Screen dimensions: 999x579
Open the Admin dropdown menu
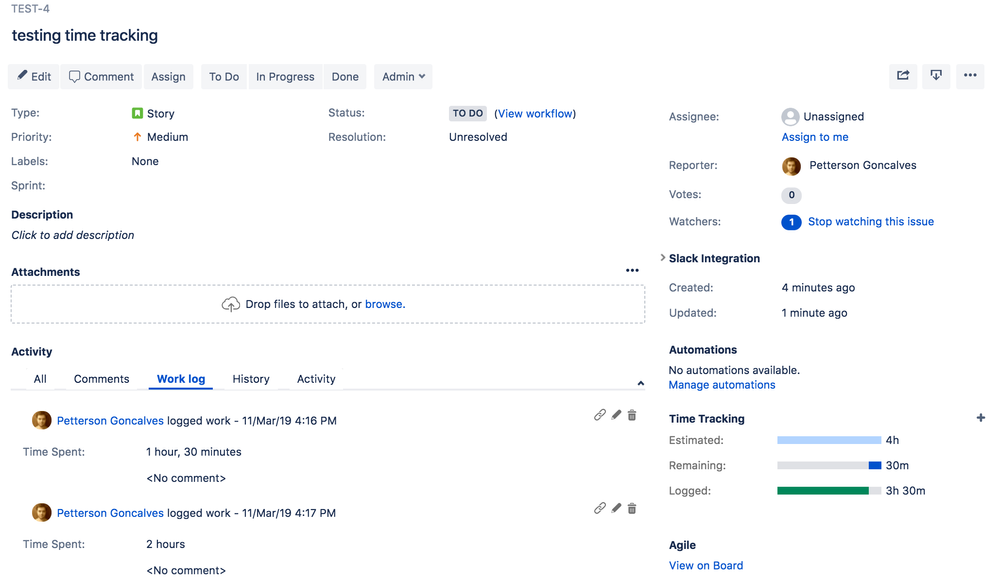pyautogui.click(x=402, y=76)
